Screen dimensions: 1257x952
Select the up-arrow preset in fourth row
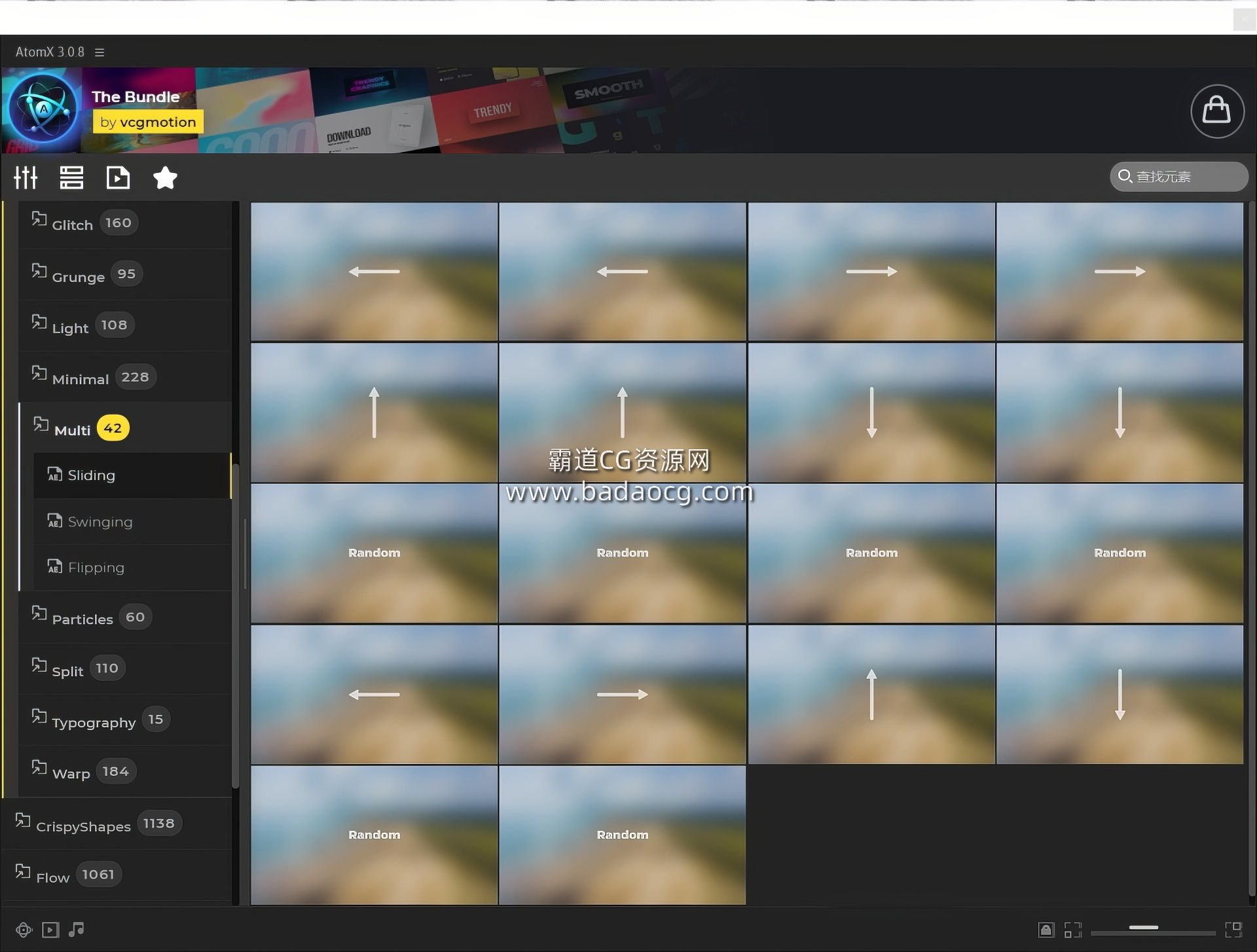pos(871,695)
